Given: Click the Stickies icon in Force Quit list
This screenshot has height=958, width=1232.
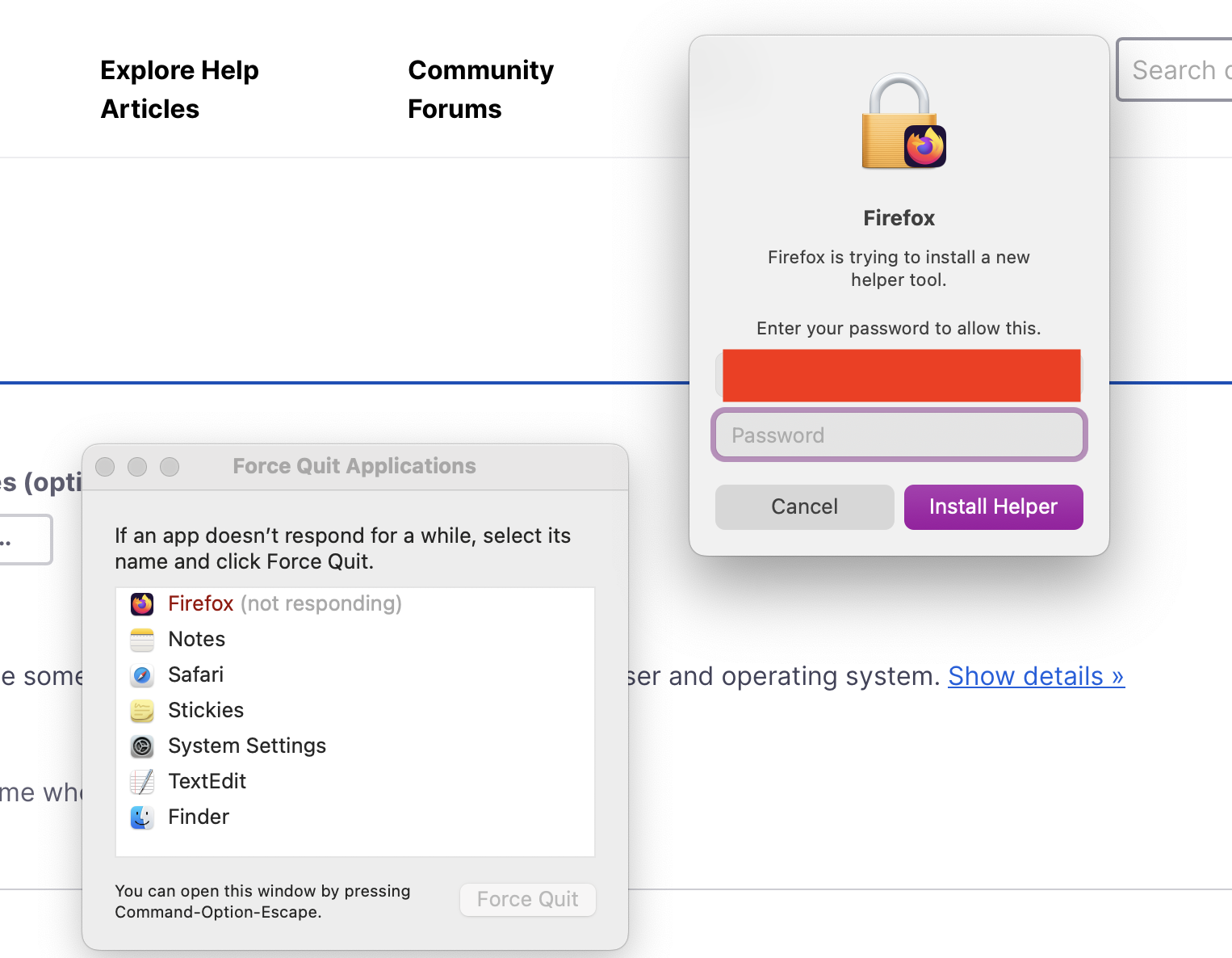Looking at the screenshot, I should [x=142, y=710].
